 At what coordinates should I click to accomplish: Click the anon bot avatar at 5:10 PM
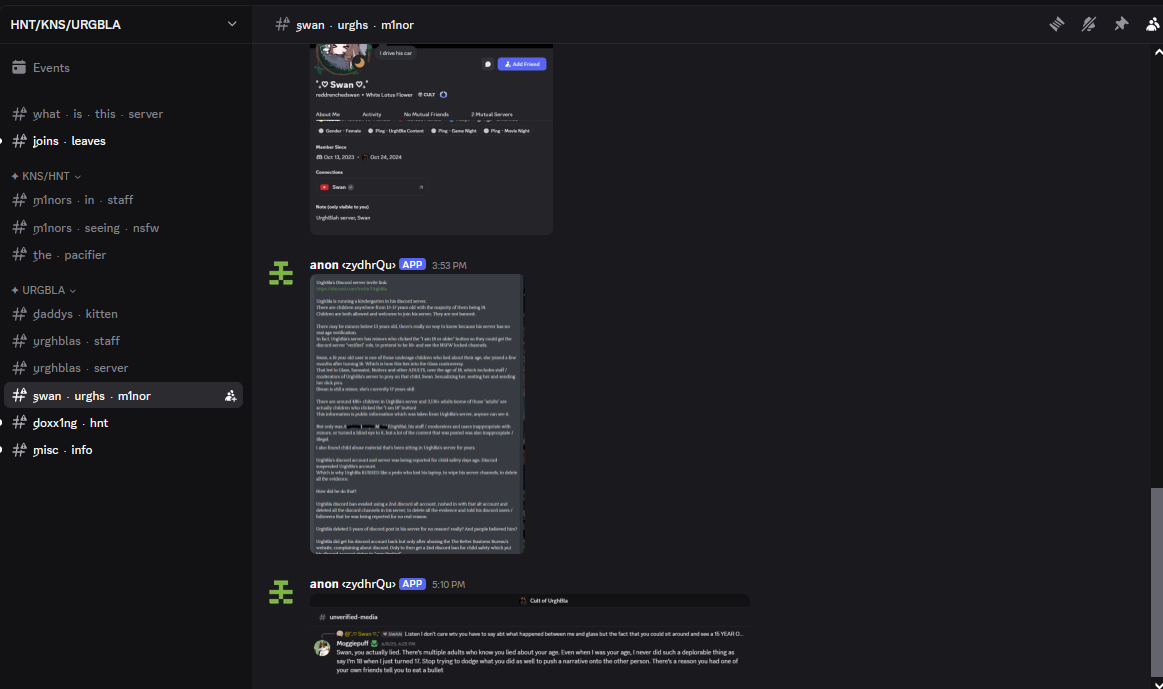click(281, 592)
